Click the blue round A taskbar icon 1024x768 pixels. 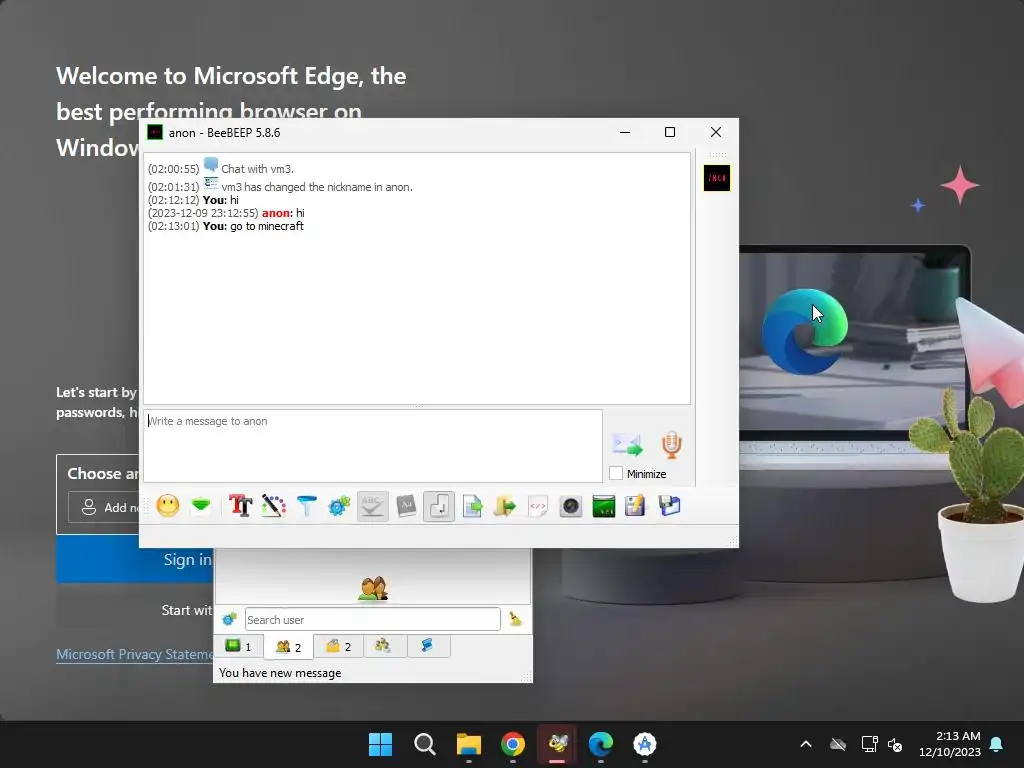point(645,744)
